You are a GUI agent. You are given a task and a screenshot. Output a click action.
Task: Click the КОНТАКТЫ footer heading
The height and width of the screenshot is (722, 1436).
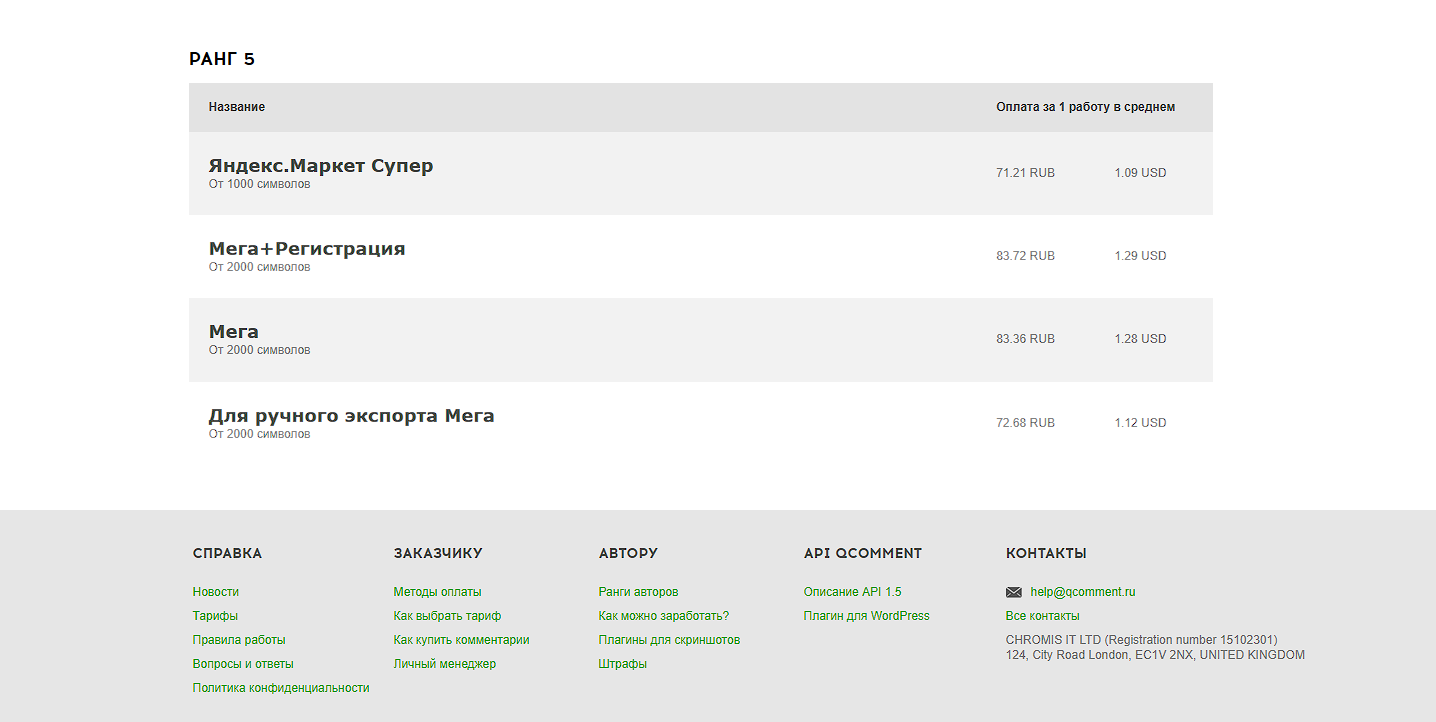[x=1046, y=553]
